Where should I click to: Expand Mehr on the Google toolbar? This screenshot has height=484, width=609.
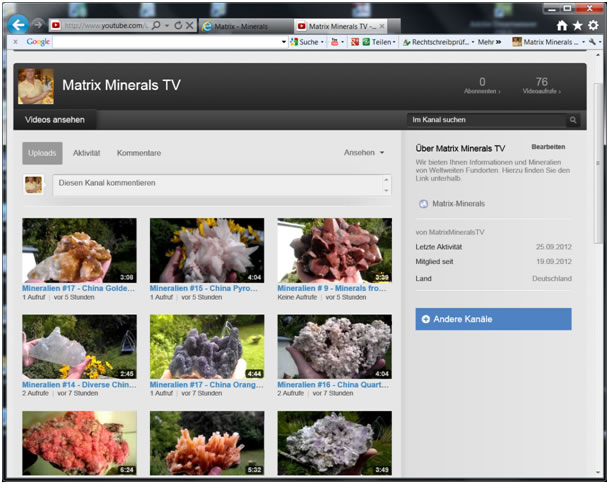[489, 42]
